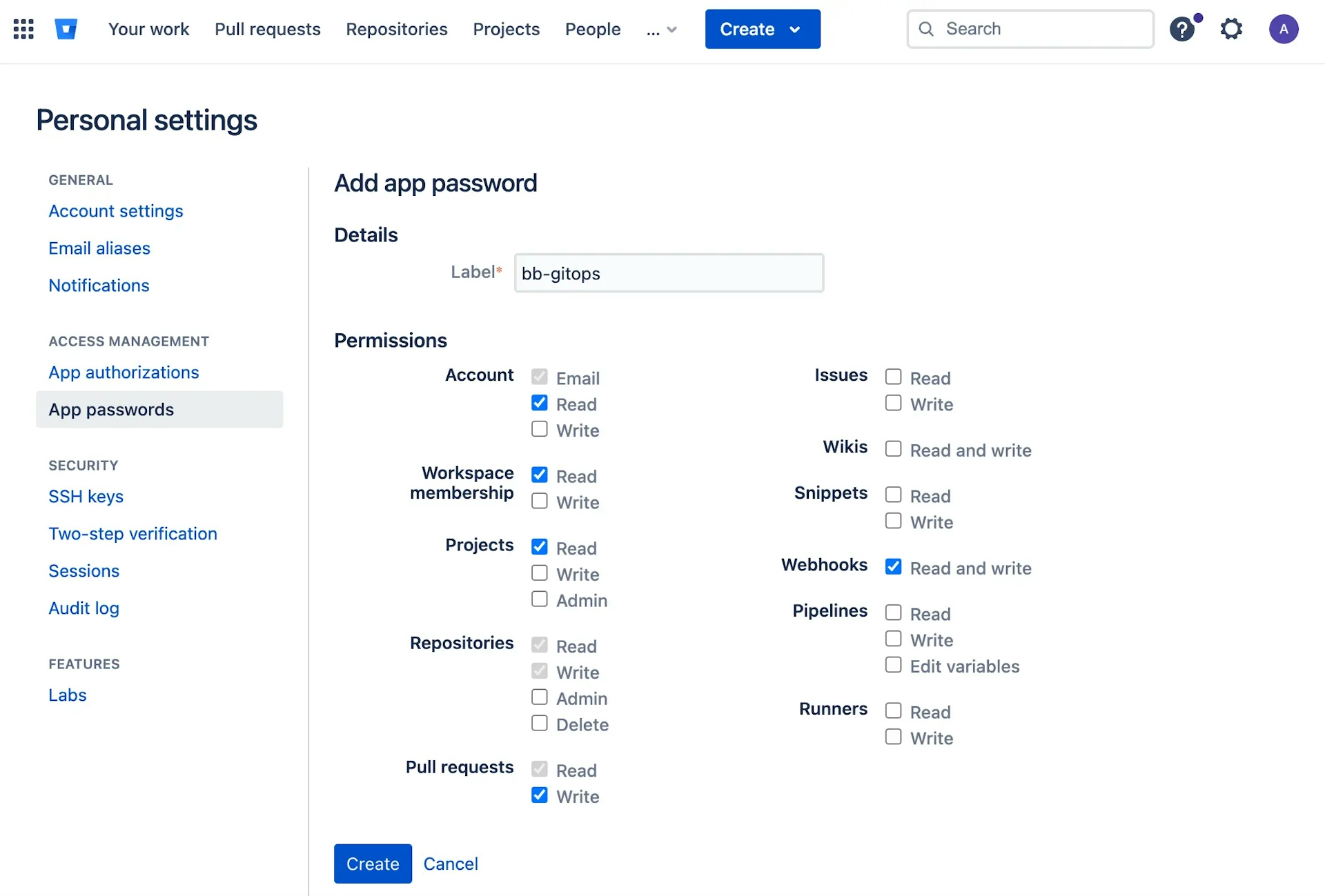Enable the Repositories Admin checkbox
1325x896 pixels.
coord(540,698)
